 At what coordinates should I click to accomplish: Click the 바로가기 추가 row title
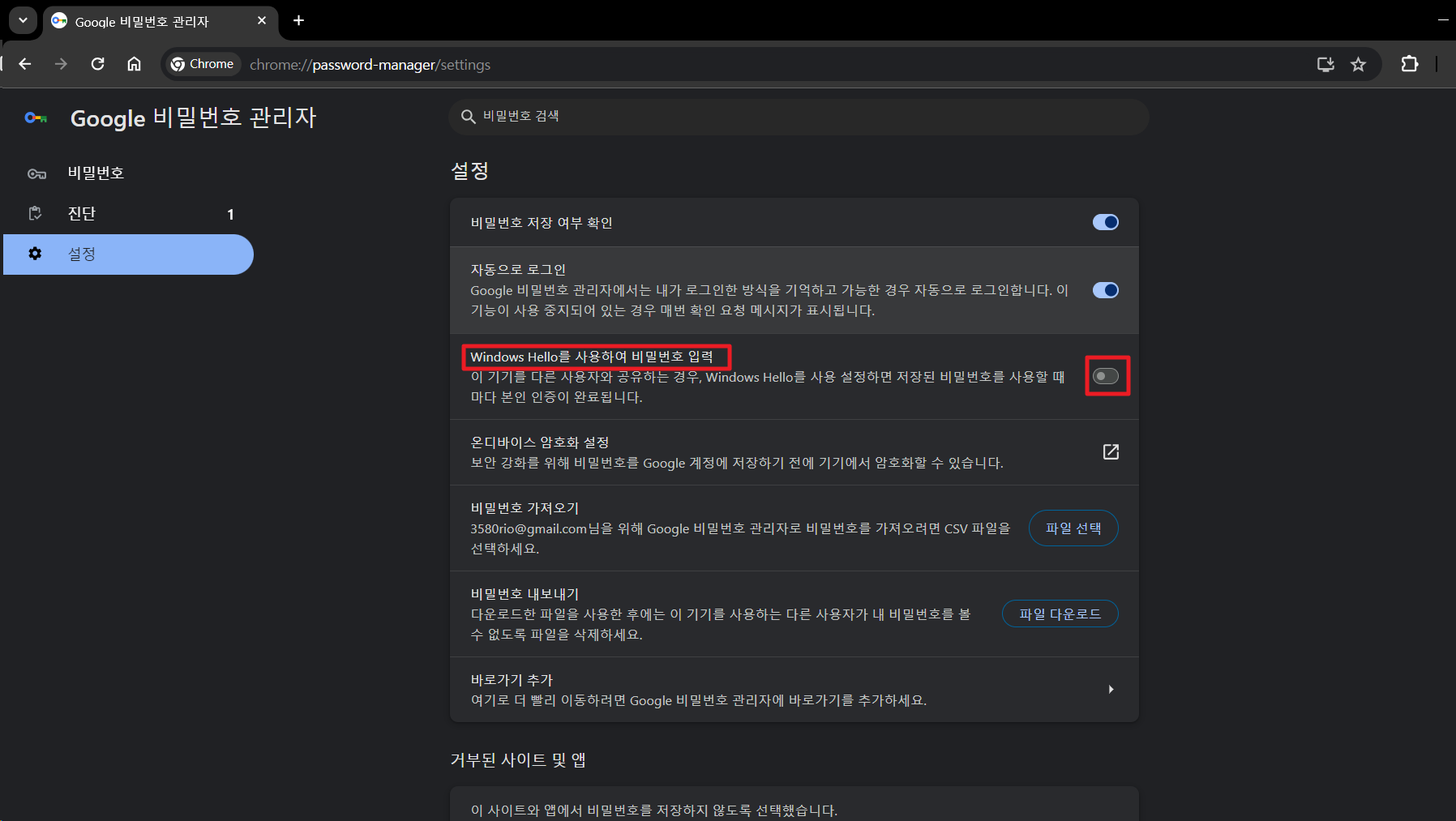click(512, 680)
